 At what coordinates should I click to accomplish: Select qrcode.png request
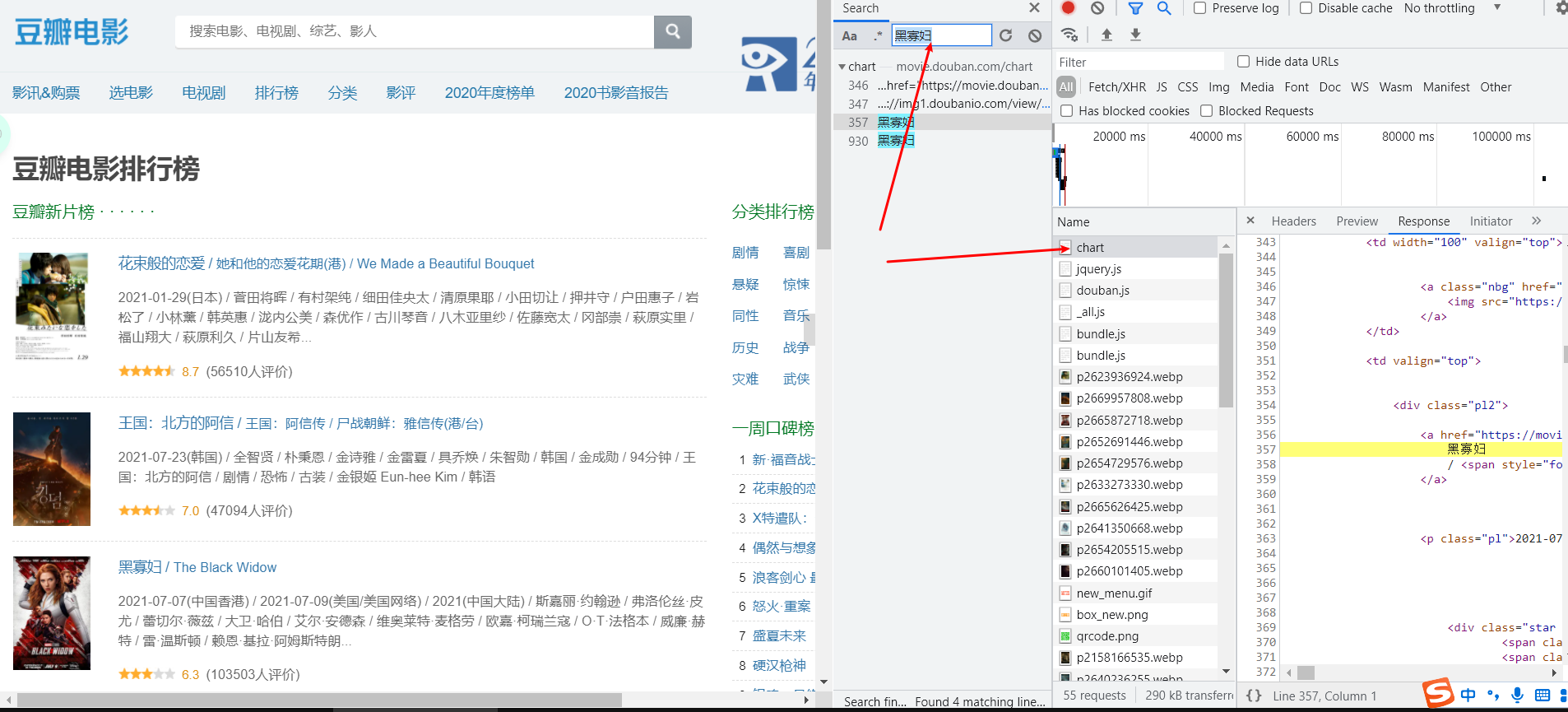tap(1135, 636)
